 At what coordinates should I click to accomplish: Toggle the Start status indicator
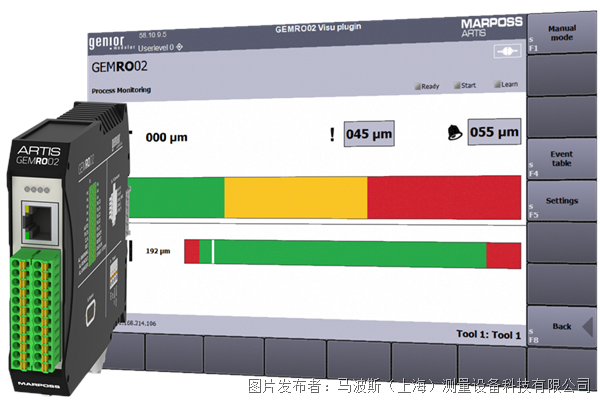tap(462, 86)
